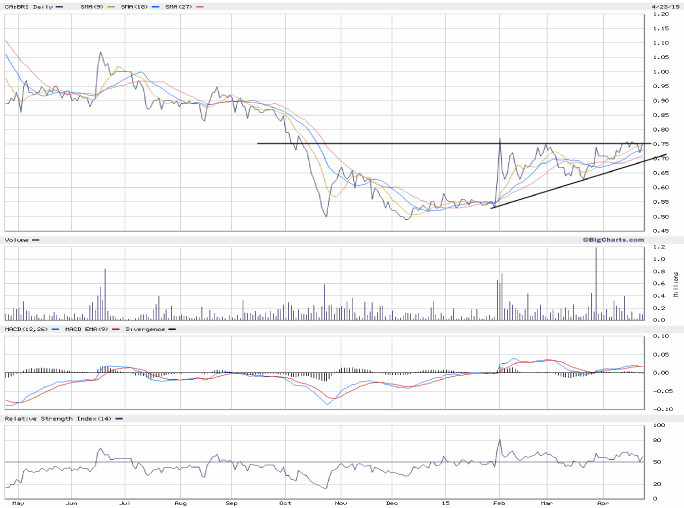Click the Millions volume axis label
Viewport: 684px width, 508px height.
coord(676,283)
